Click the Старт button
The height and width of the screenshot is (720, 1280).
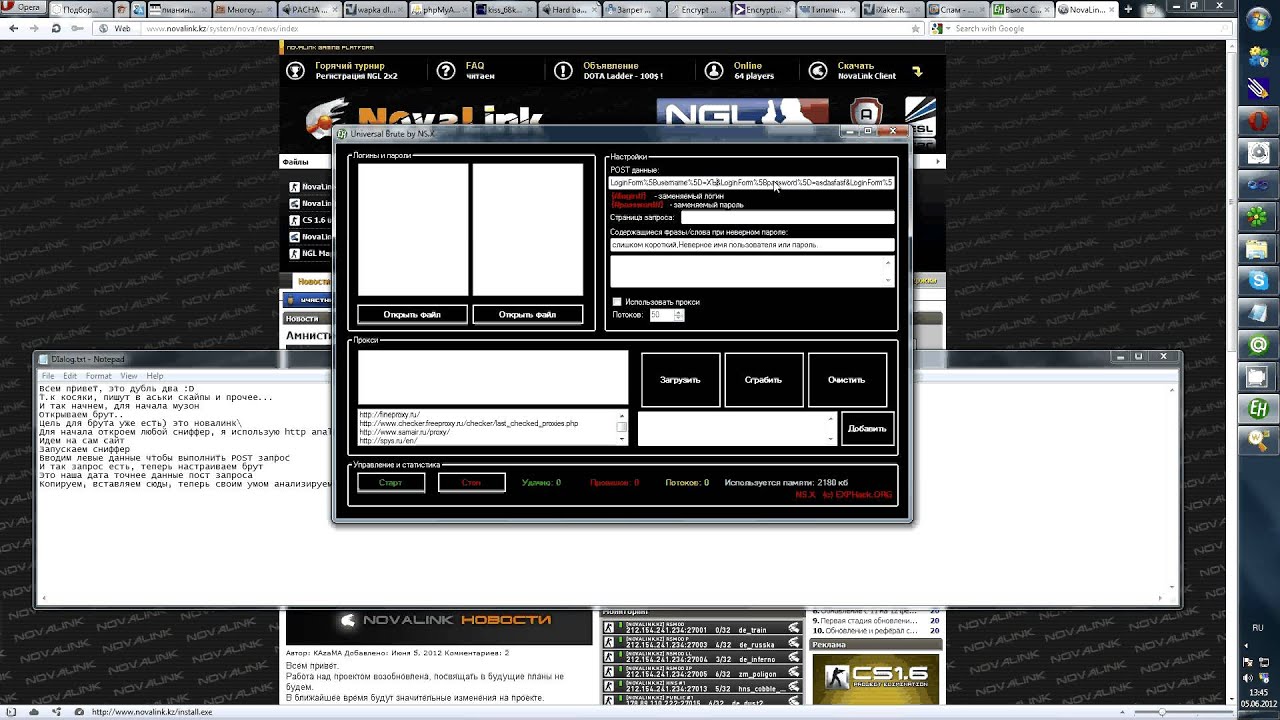click(391, 482)
